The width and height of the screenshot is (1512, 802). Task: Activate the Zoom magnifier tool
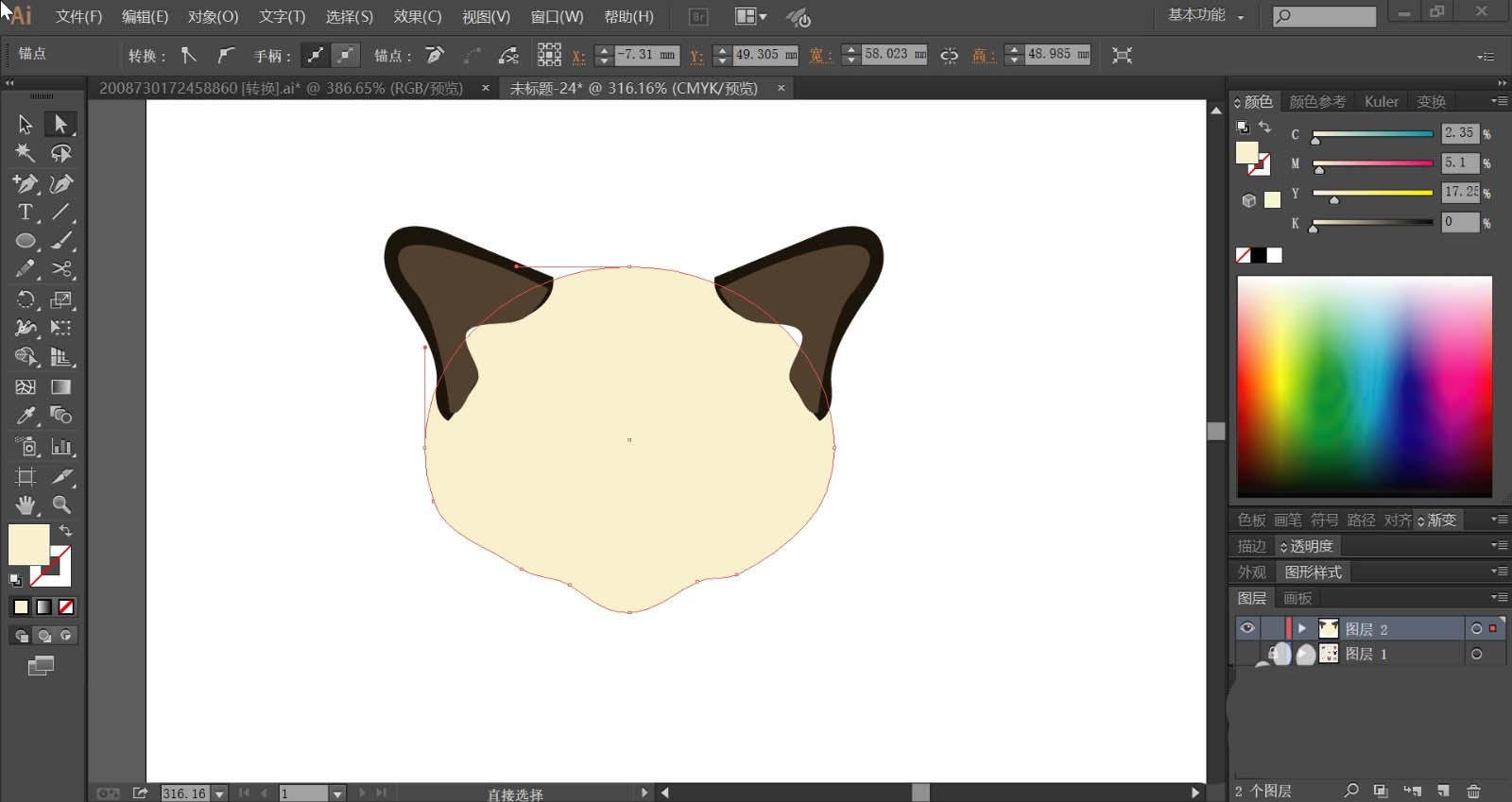point(61,505)
